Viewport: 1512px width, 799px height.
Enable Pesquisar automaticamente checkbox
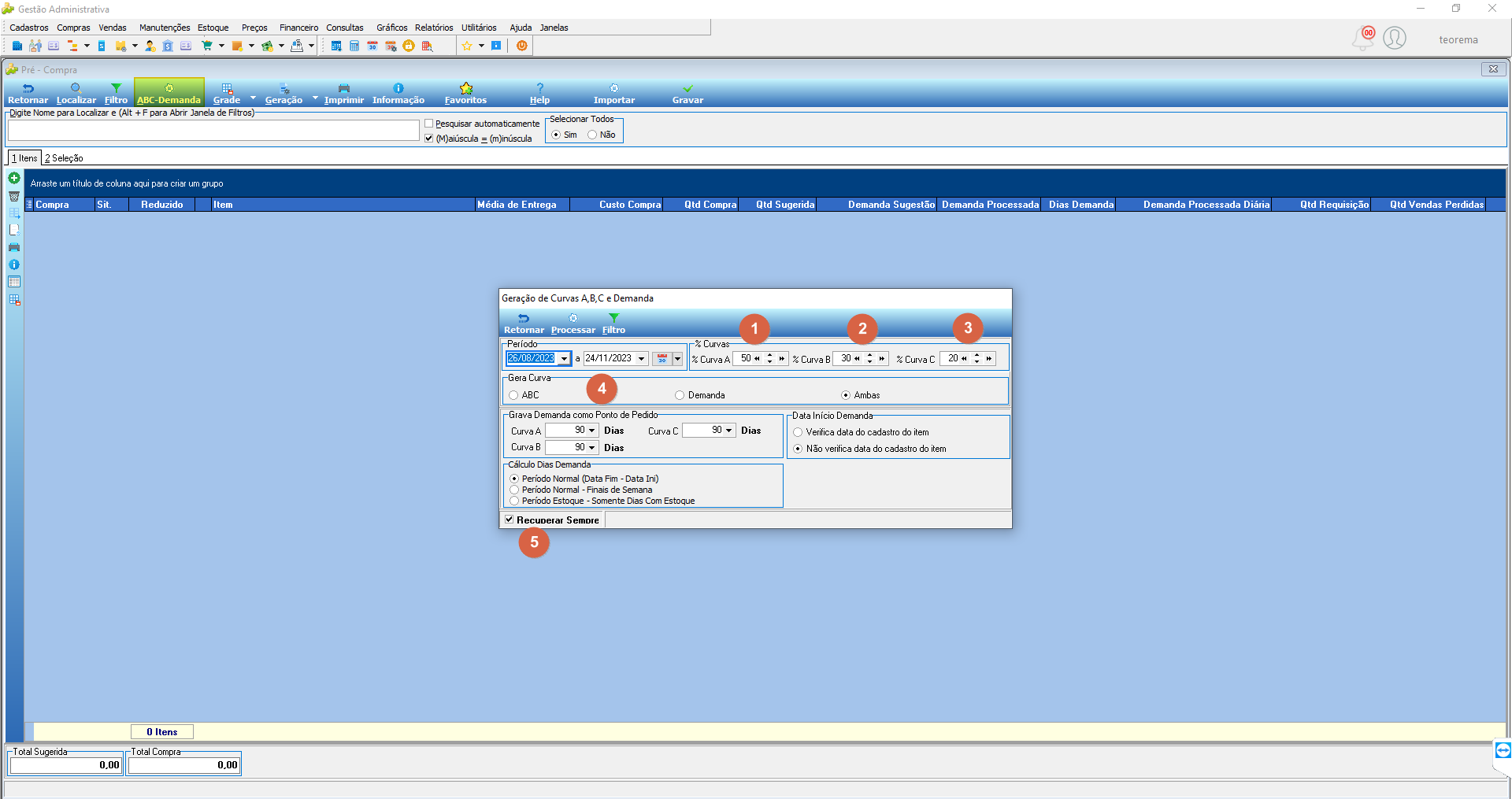pyautogui.click(x=429, y=124)
